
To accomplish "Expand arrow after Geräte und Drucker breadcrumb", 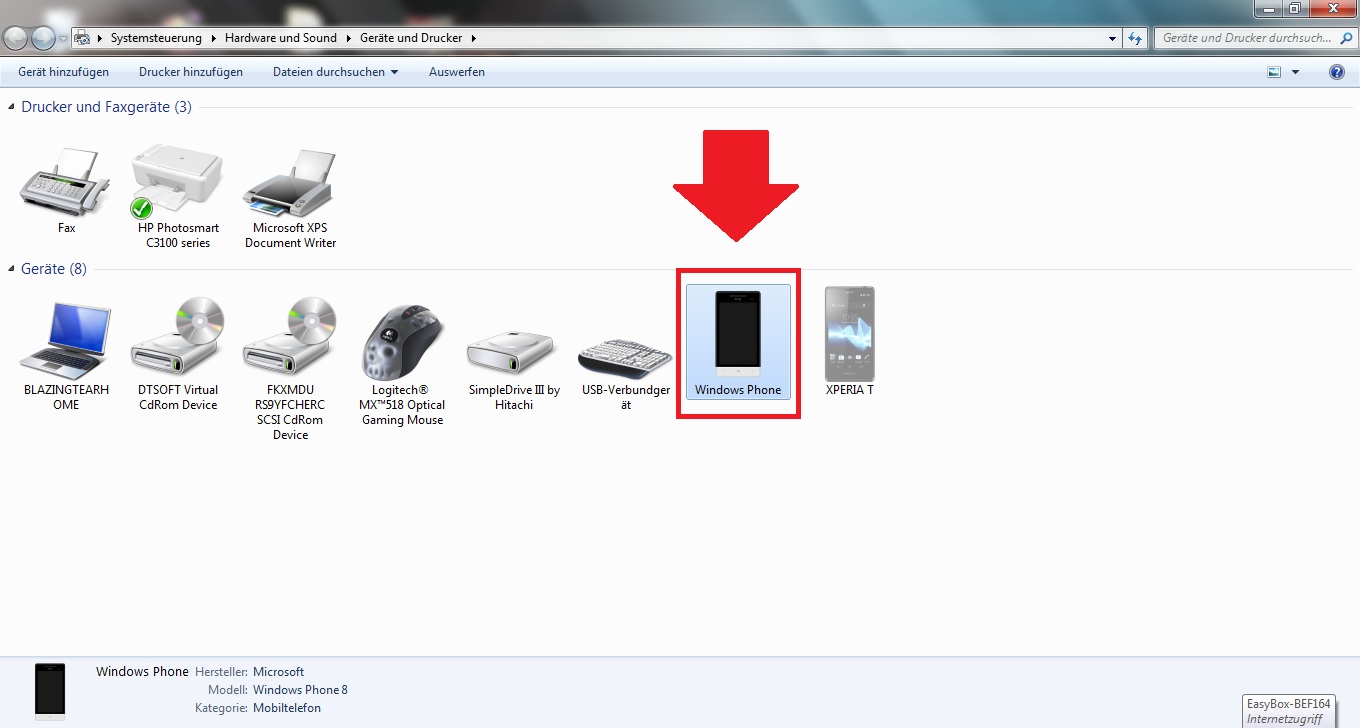I will click(x=473, y=38).
